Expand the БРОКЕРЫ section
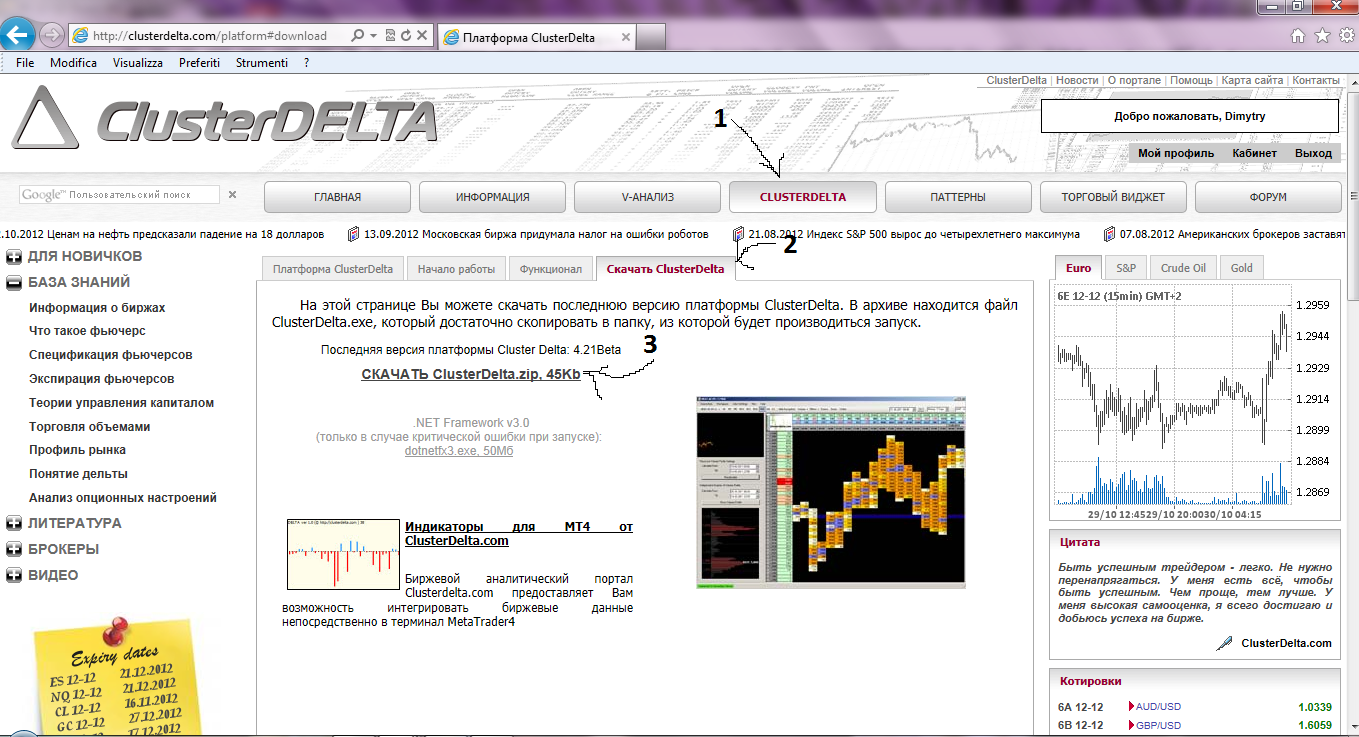This screenshot has height=737, width=1359. [x=14, y=549]
